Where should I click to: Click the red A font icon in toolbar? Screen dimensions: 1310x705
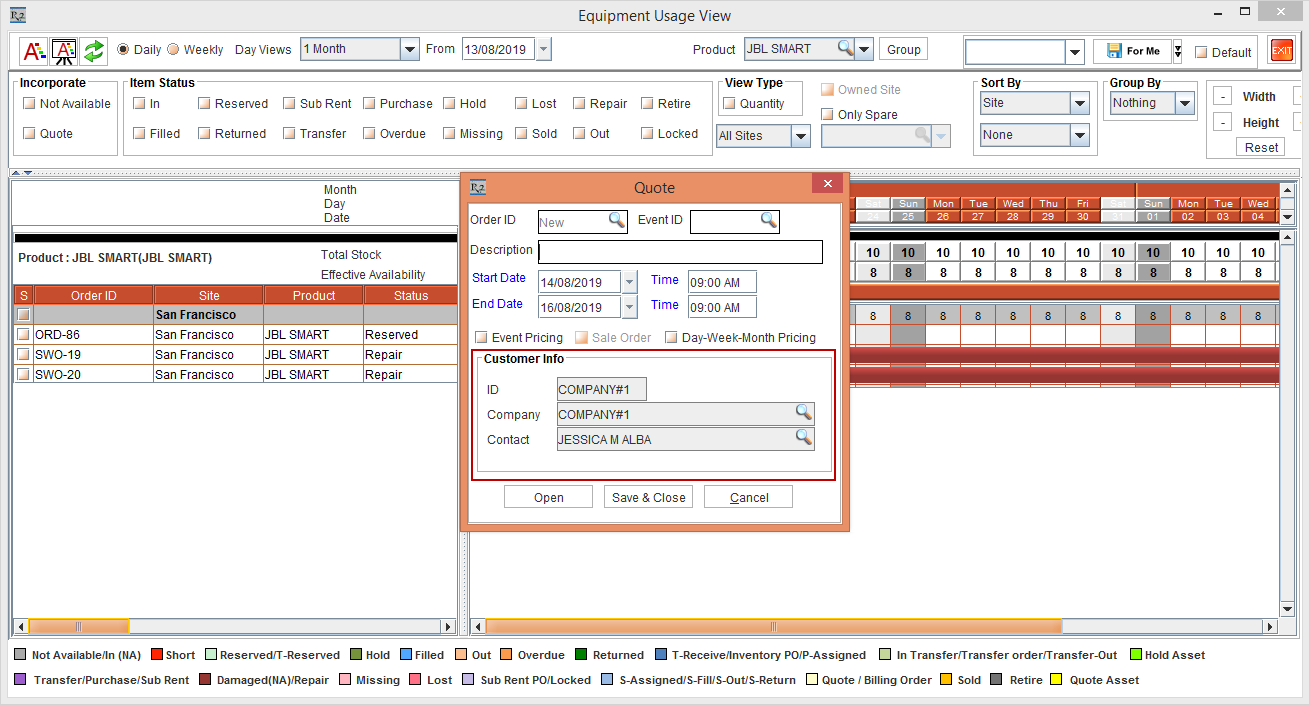pyautogui.click(x=35, y=50)
